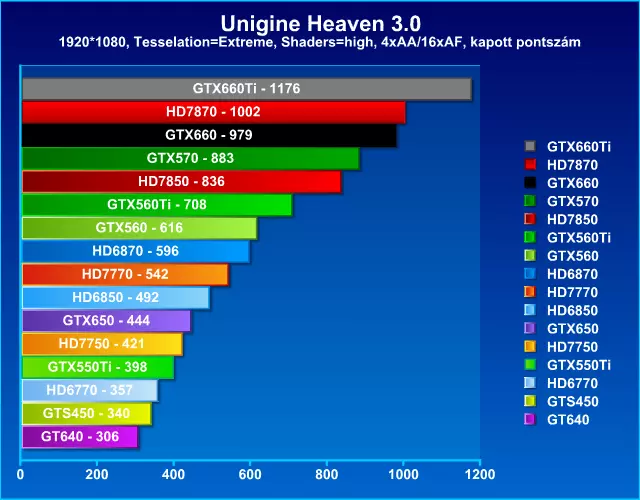Viewport: 640px width, 500px height.
Task: Click the GTX560 legend text
Action: [573, 256]
